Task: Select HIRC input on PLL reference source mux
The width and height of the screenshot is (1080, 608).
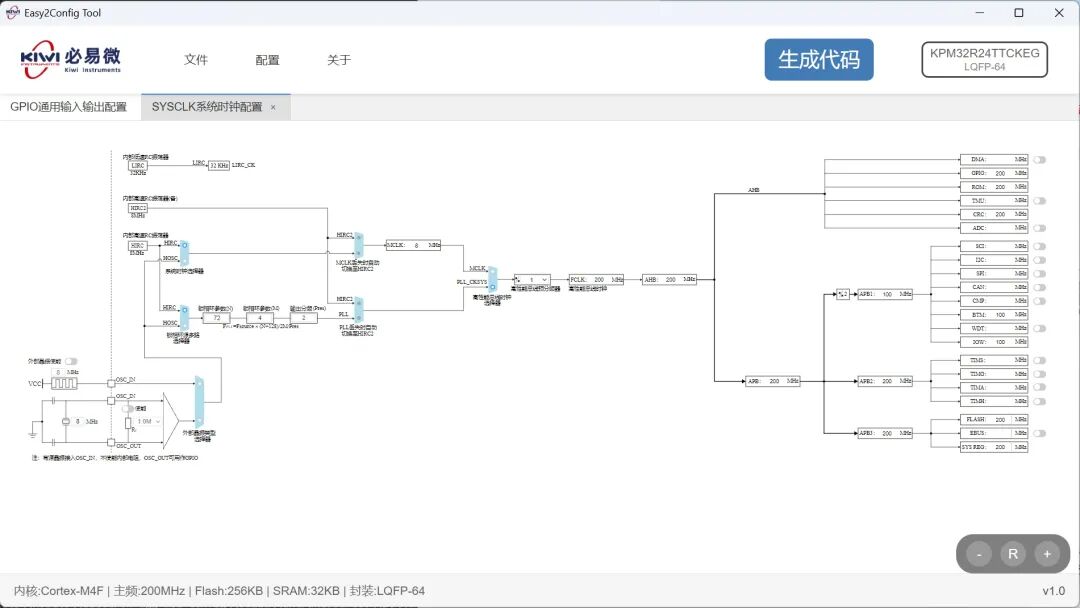Action: 184,311
